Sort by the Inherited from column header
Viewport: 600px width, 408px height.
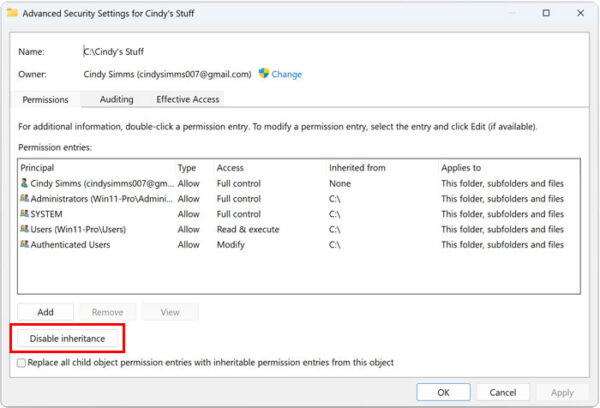(x=357, y=168)
